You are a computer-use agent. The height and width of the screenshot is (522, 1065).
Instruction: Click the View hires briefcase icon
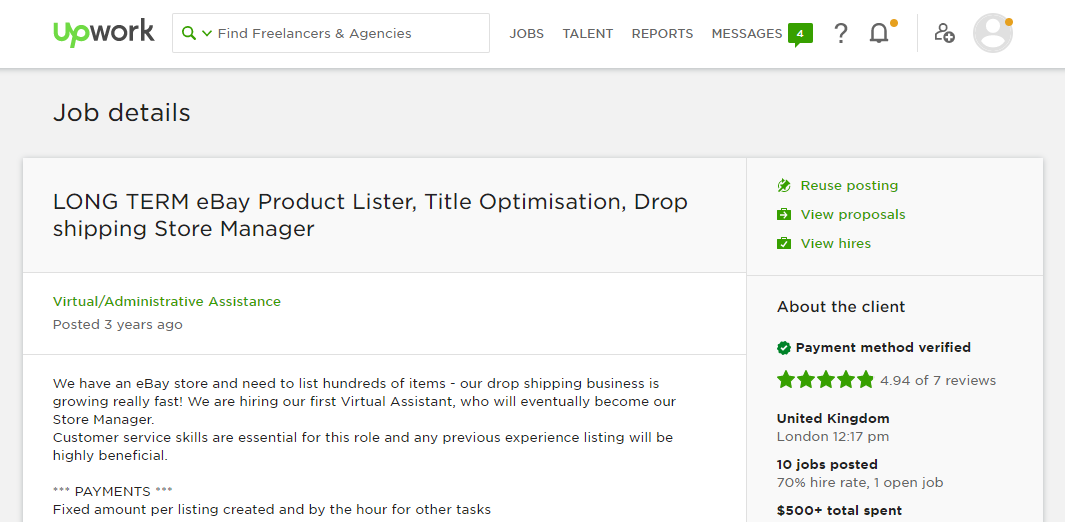(x=784, y=243)
